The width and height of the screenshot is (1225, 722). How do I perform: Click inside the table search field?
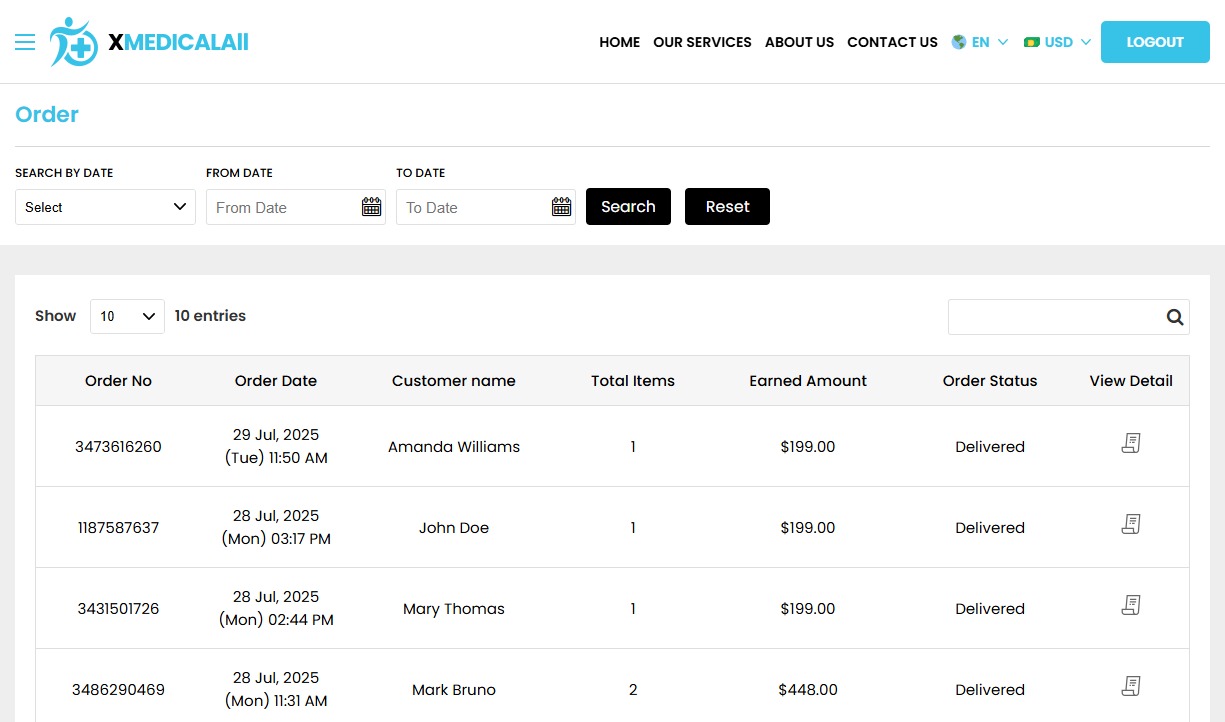pyautogui.click(x=1050, y=316)
